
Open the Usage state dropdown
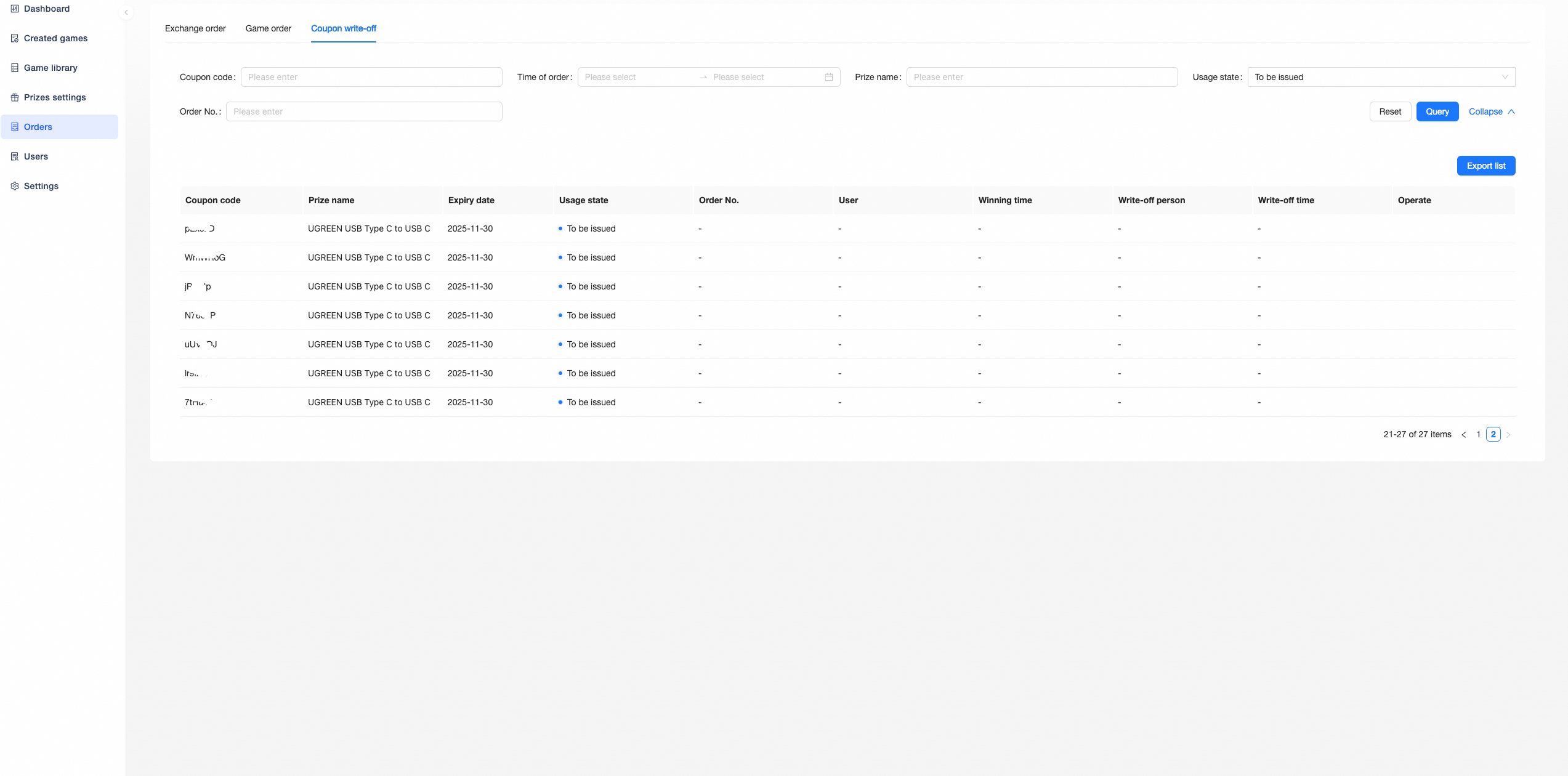1381,77
